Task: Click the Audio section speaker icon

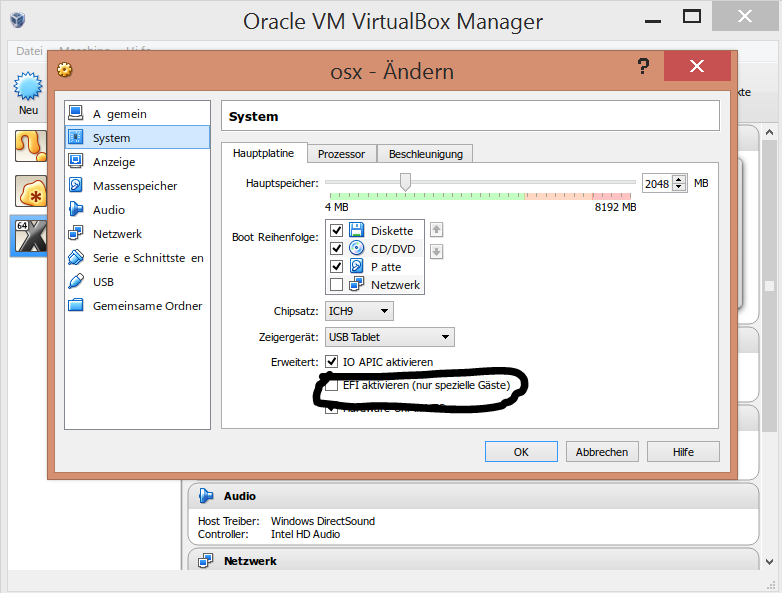Action: 206,496
